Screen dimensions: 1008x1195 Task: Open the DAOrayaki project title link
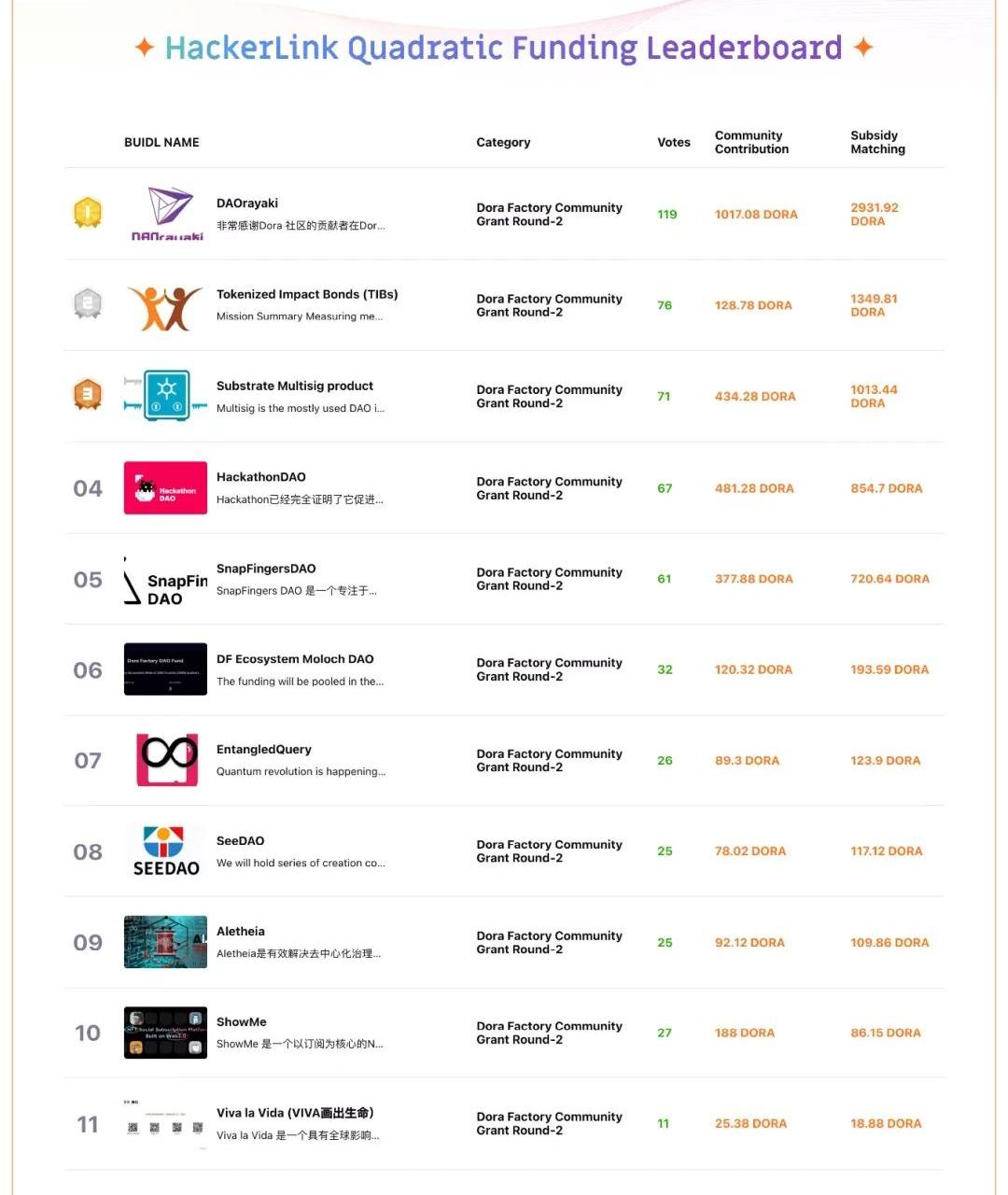point(247,203)
